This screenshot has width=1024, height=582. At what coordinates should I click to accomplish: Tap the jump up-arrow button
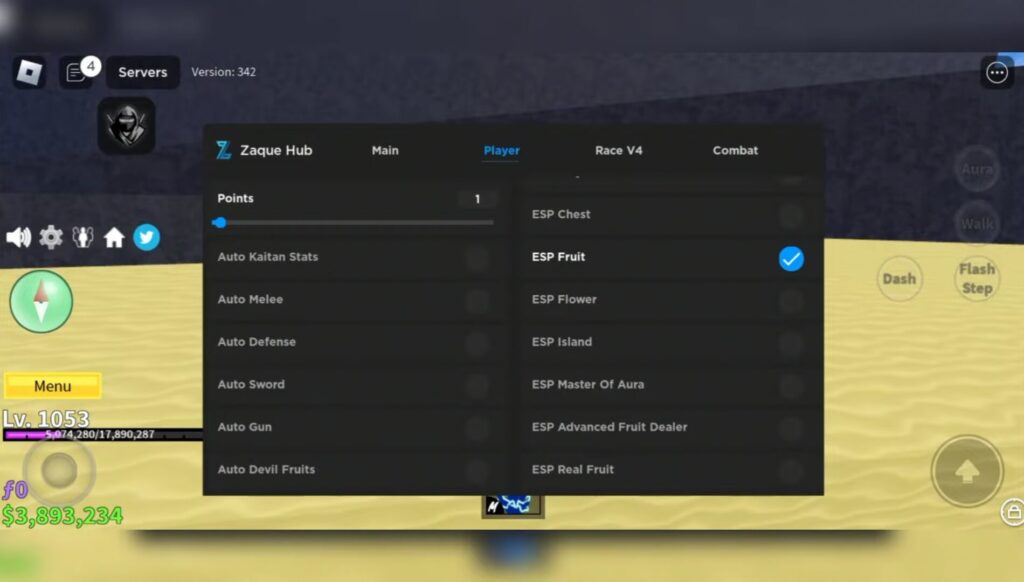967,471
